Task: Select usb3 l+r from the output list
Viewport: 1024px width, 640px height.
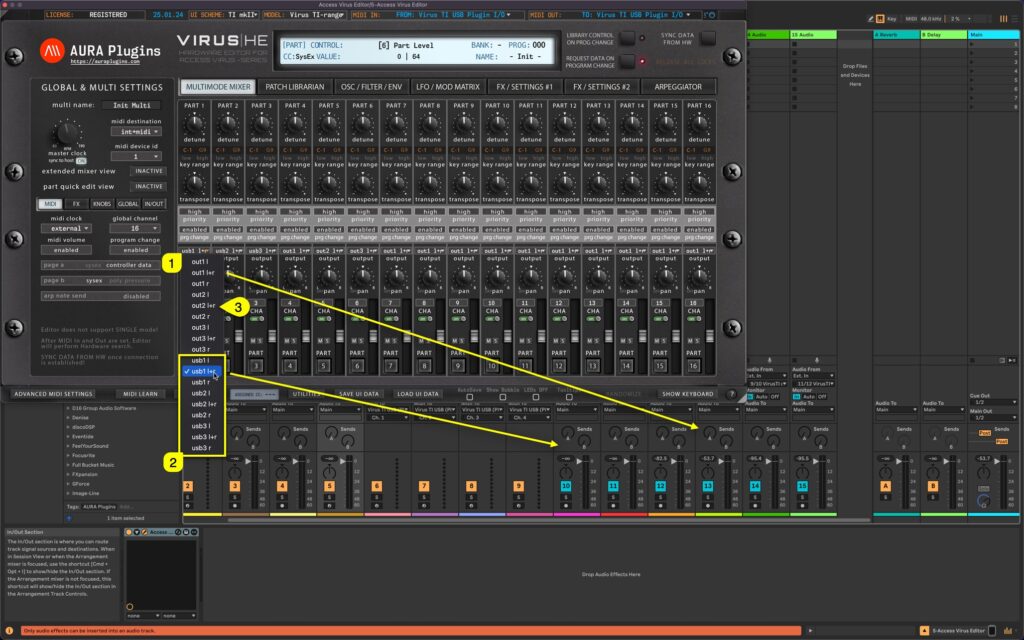Action: click(x=203, y=436)
